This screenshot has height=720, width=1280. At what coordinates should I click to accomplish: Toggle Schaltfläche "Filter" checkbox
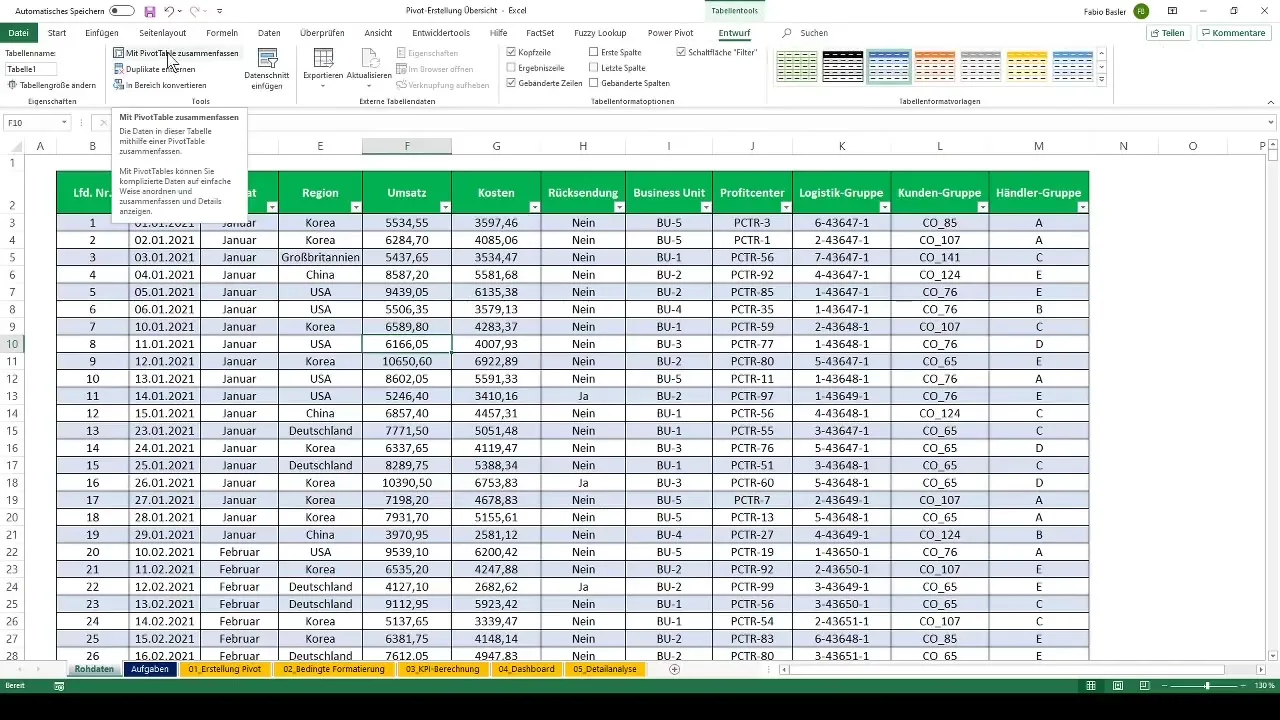(682, 52)
